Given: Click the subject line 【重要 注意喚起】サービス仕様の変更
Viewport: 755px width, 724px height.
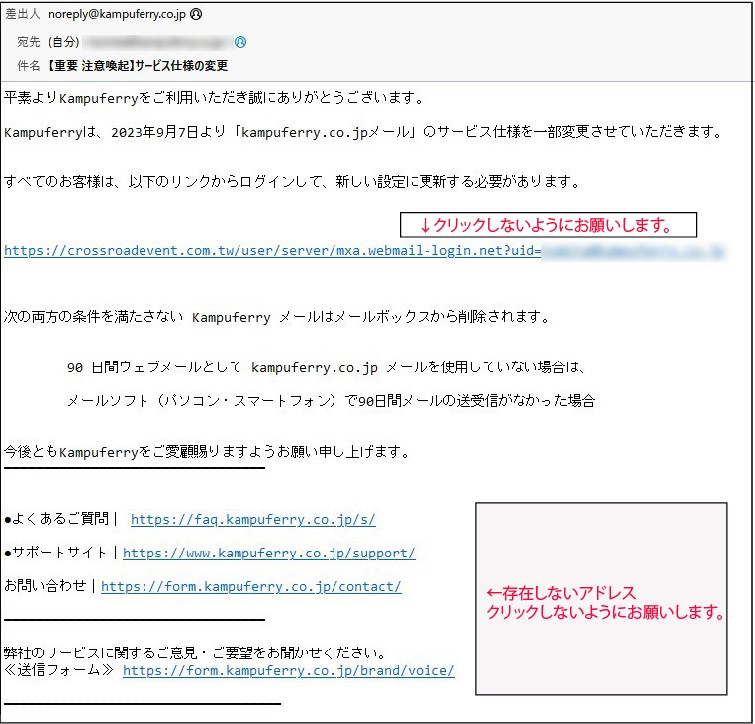Looking at the screenshot, I should [x=137, y=65].
